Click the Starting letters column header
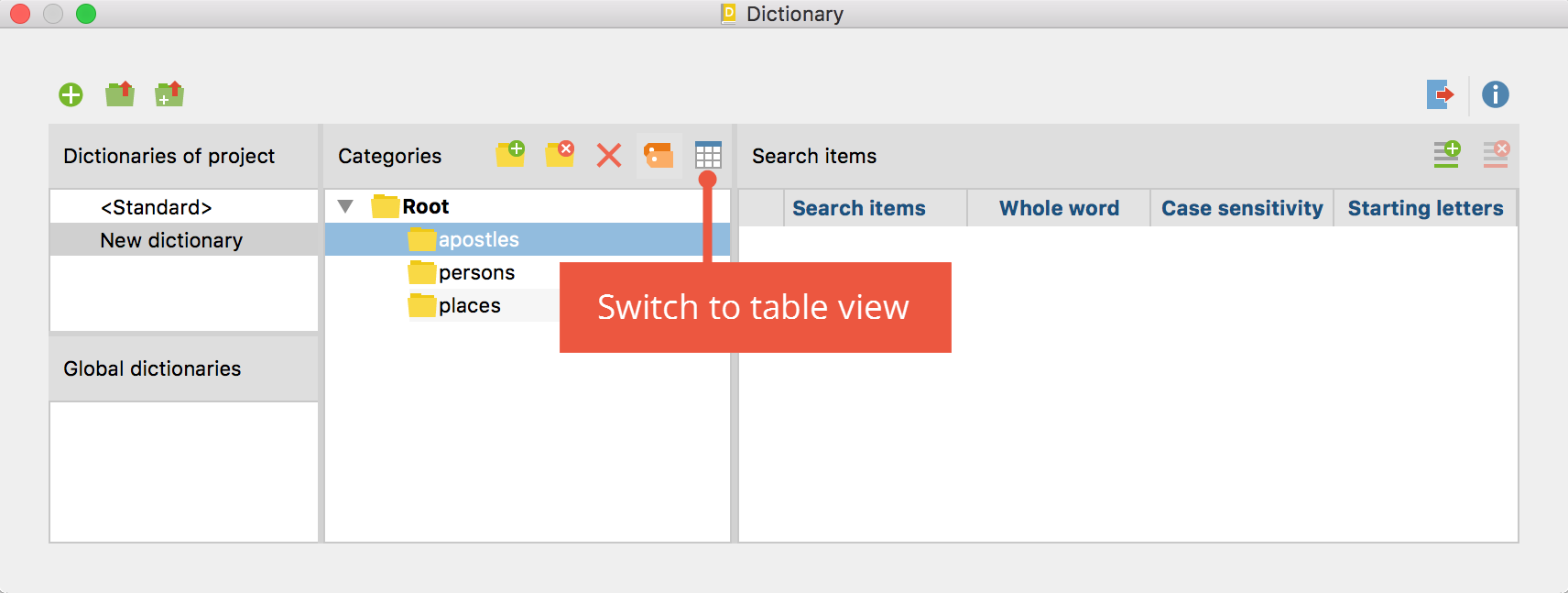 (1425, 208)
